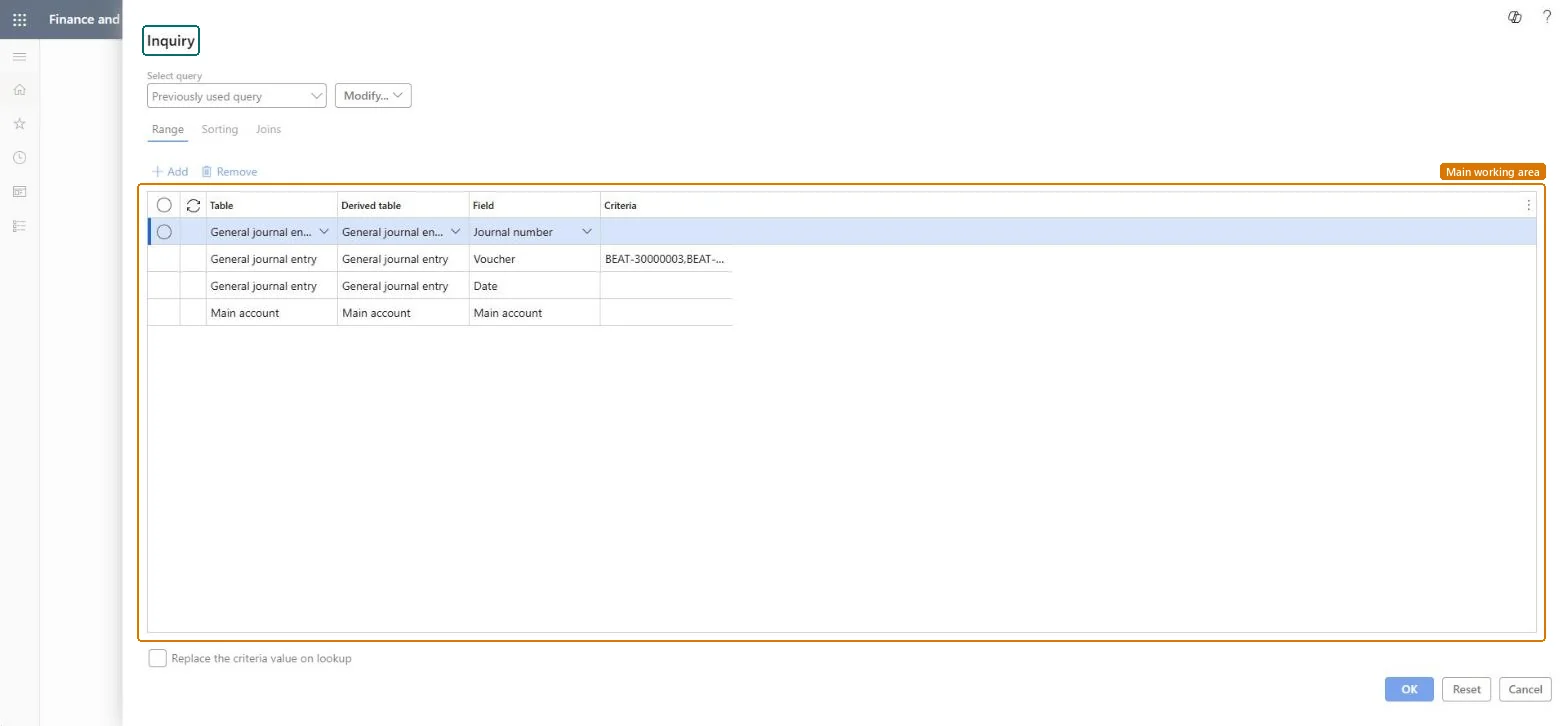
Task: Click the Journal number criteria field
Action: coord(1068,232)
